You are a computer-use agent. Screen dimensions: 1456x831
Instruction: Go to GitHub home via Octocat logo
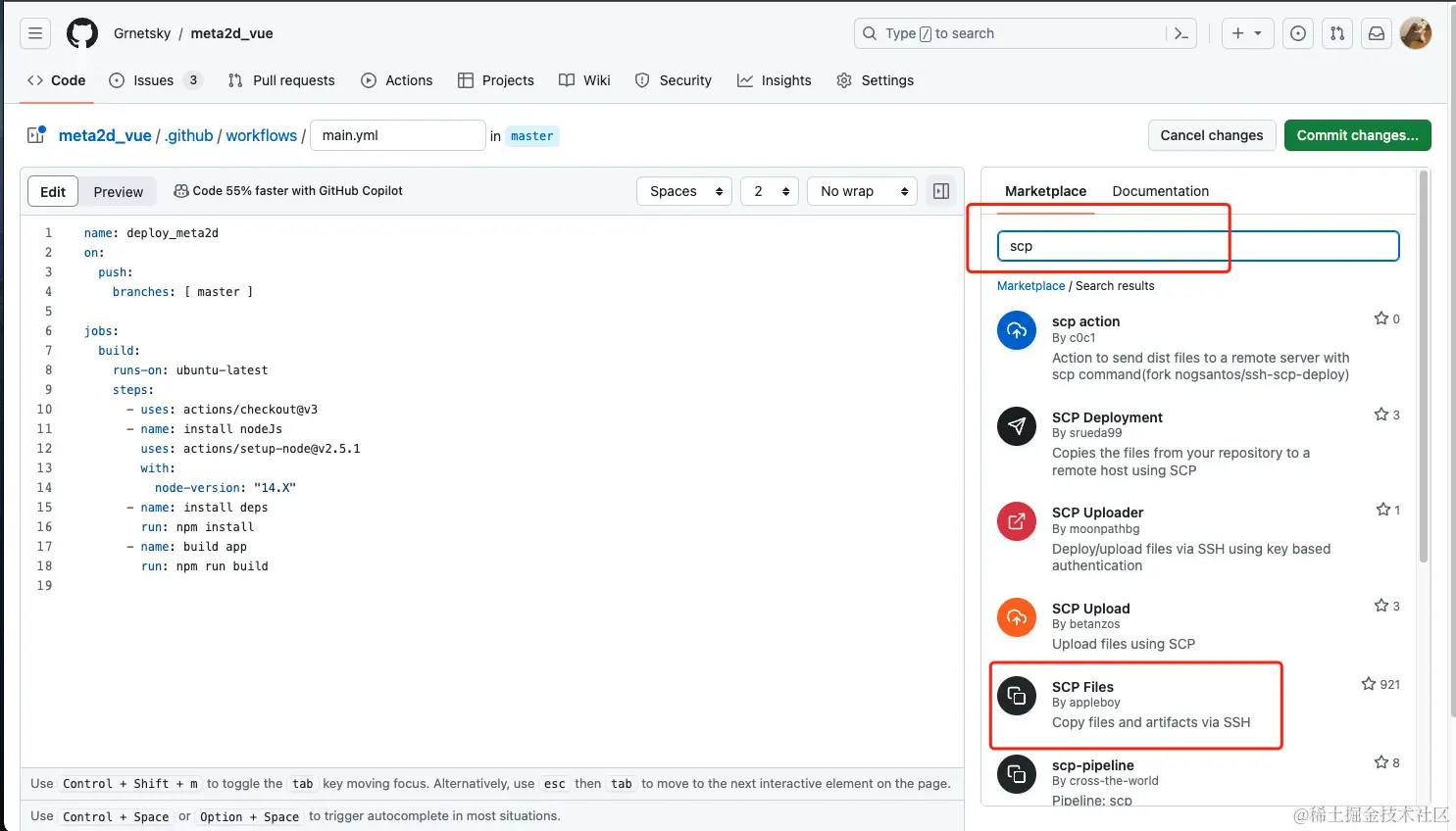coord(82,33)
